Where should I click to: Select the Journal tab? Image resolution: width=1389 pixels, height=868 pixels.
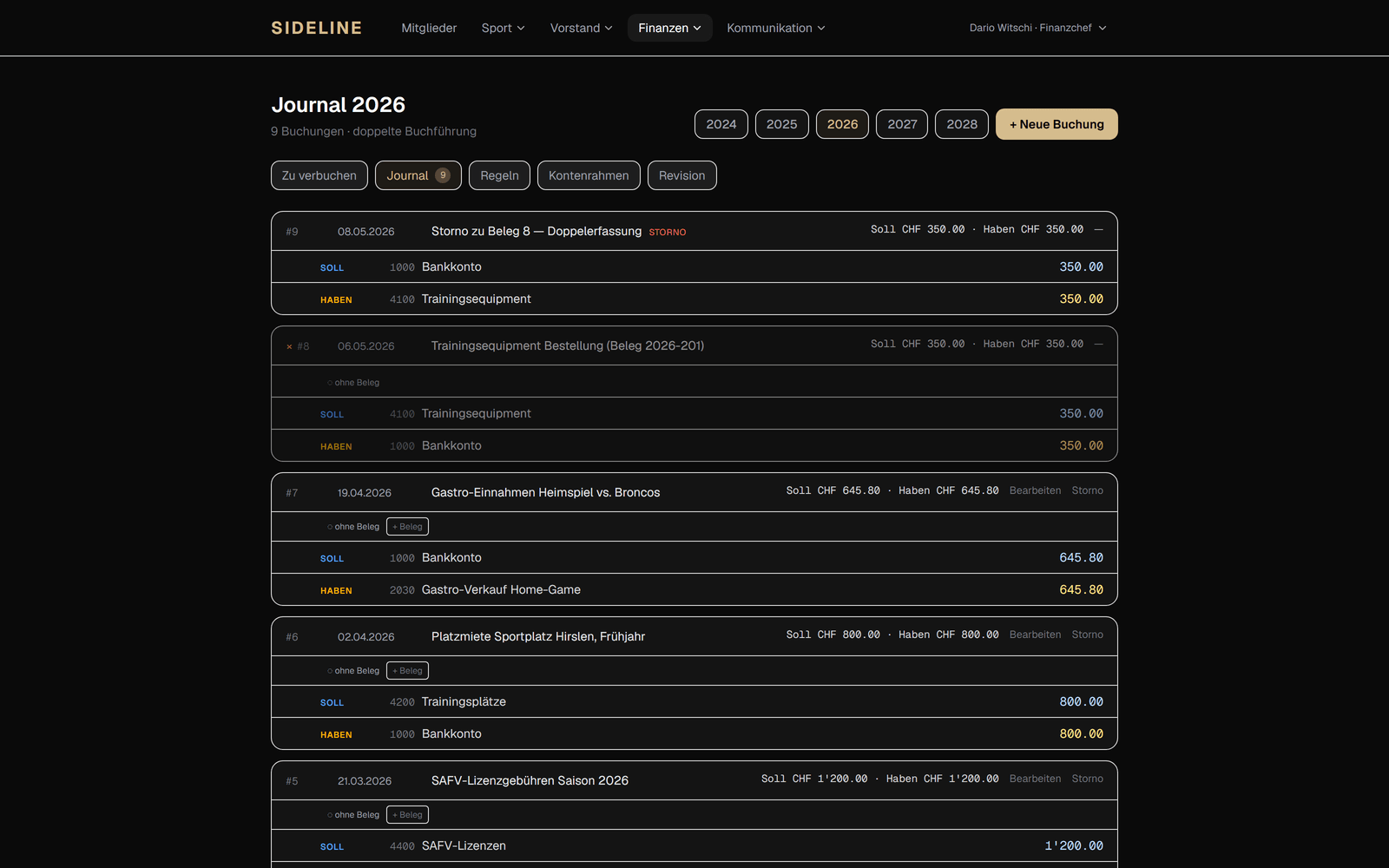[x=418, y=175]
